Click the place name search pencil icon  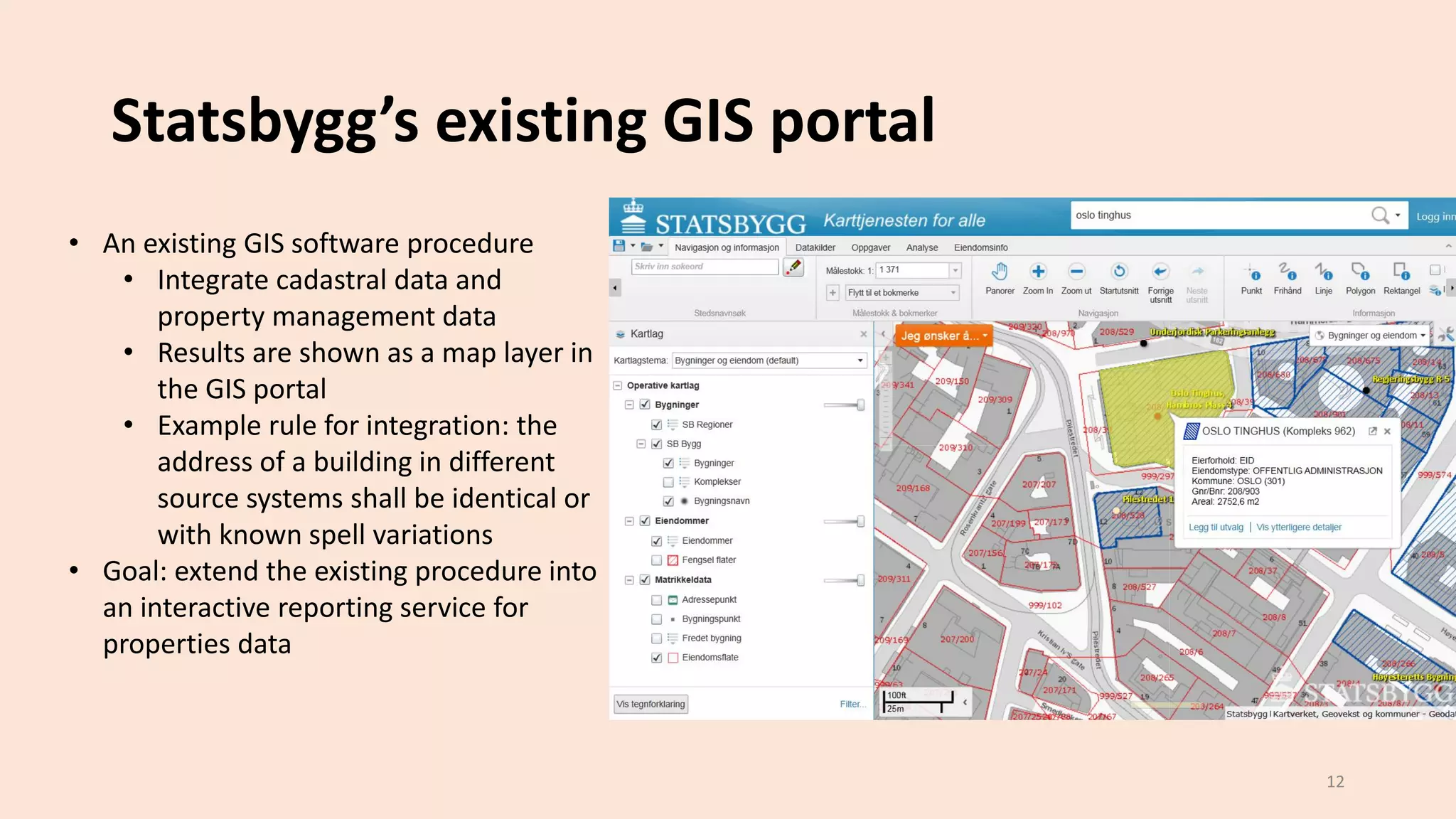coord(793,267)
